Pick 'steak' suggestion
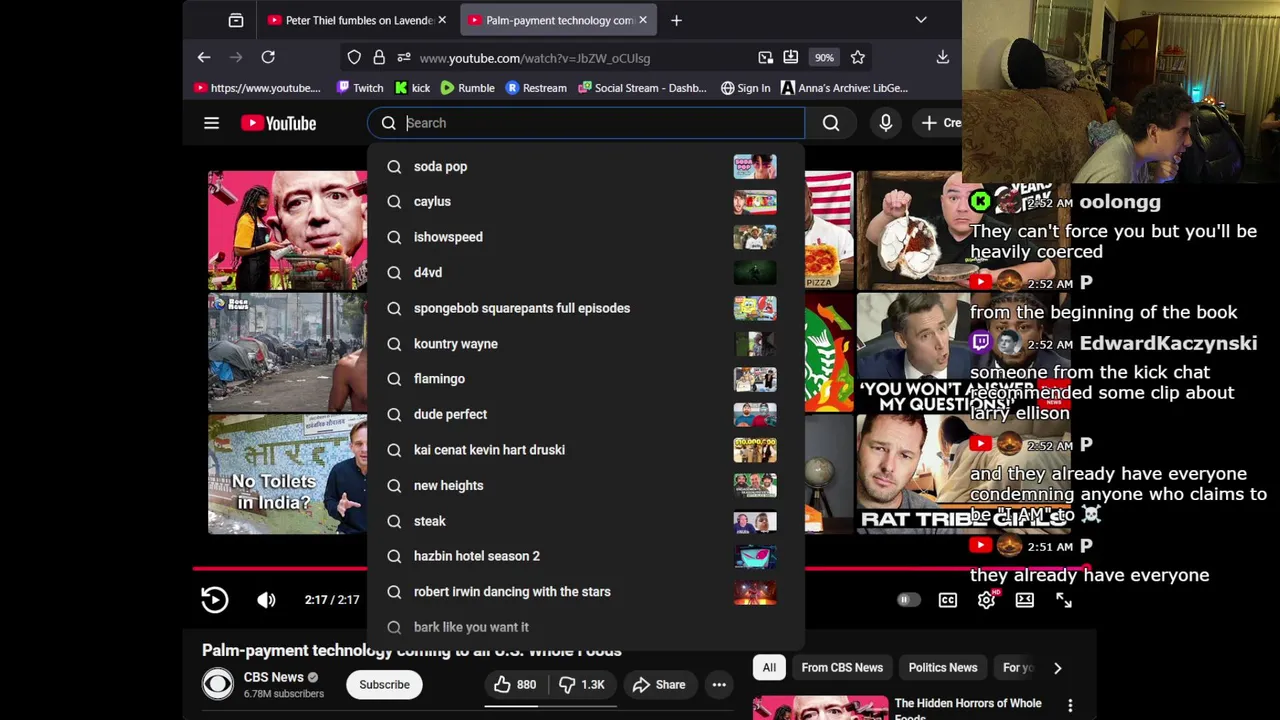This screenshot has width=1280, height=720. [x=586, y=521]
